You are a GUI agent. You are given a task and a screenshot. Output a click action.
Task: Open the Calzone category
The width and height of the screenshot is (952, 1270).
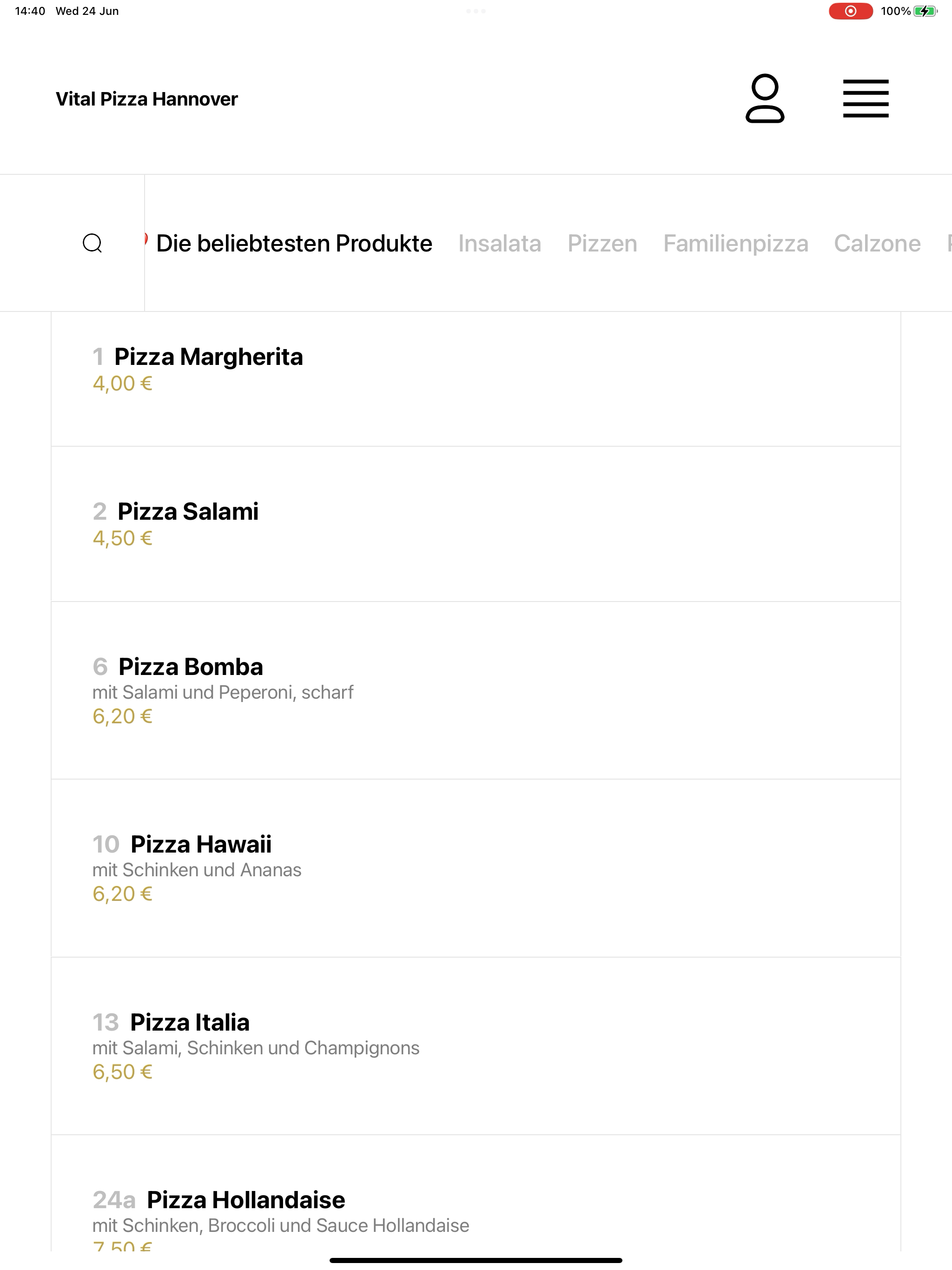pyautogui.click(x=877, y=244)
